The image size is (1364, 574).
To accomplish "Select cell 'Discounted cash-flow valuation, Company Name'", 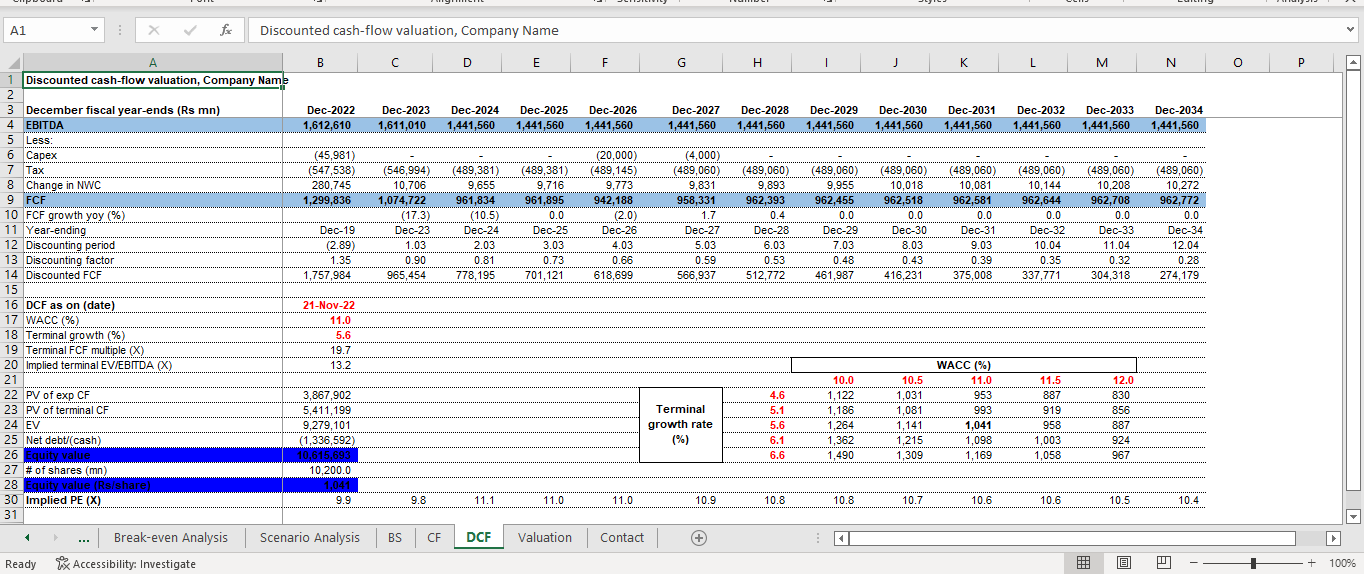I will pyautogui.click(x=152, y=80).
